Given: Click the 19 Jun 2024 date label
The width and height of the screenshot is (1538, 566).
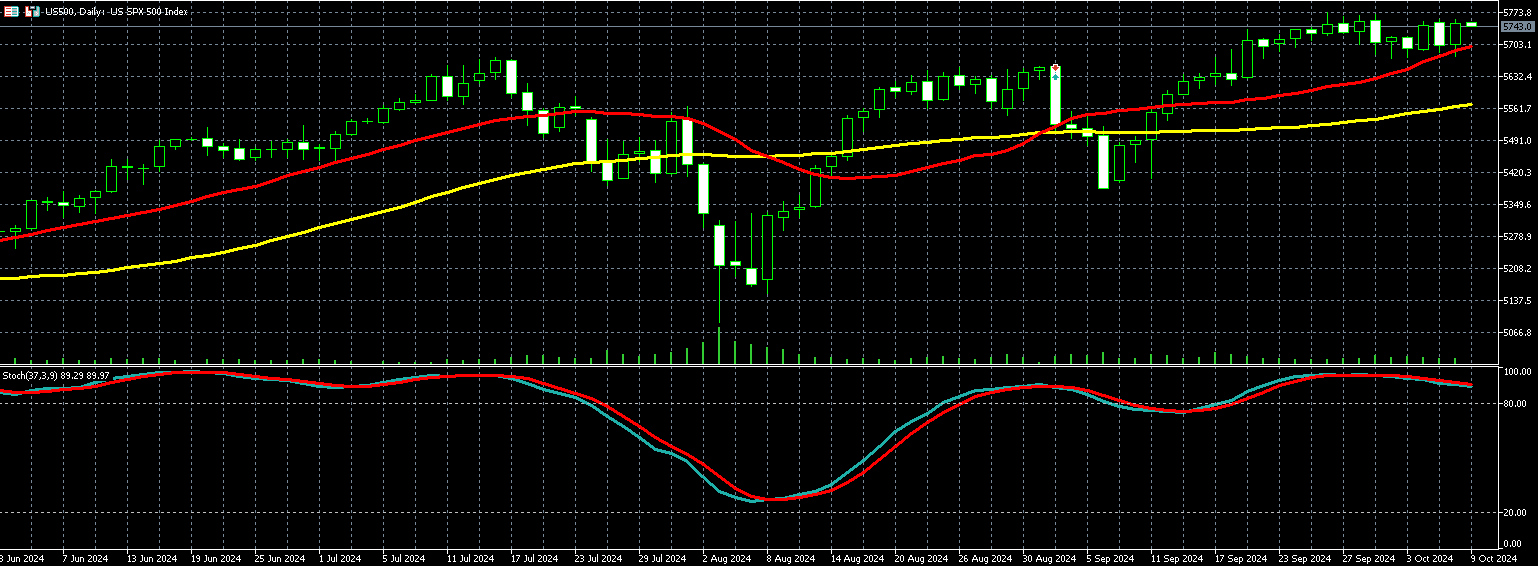Looking at the screenshot, I should pos(216,558).
